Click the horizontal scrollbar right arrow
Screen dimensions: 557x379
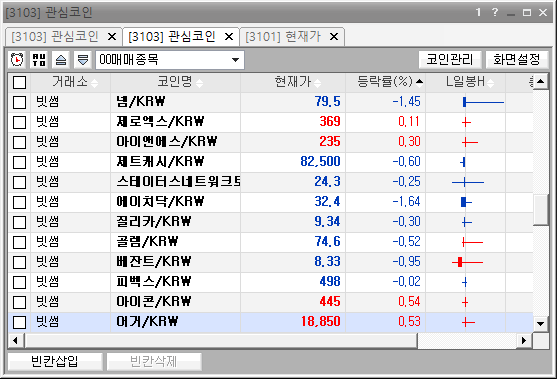click(x=524, y=341)
